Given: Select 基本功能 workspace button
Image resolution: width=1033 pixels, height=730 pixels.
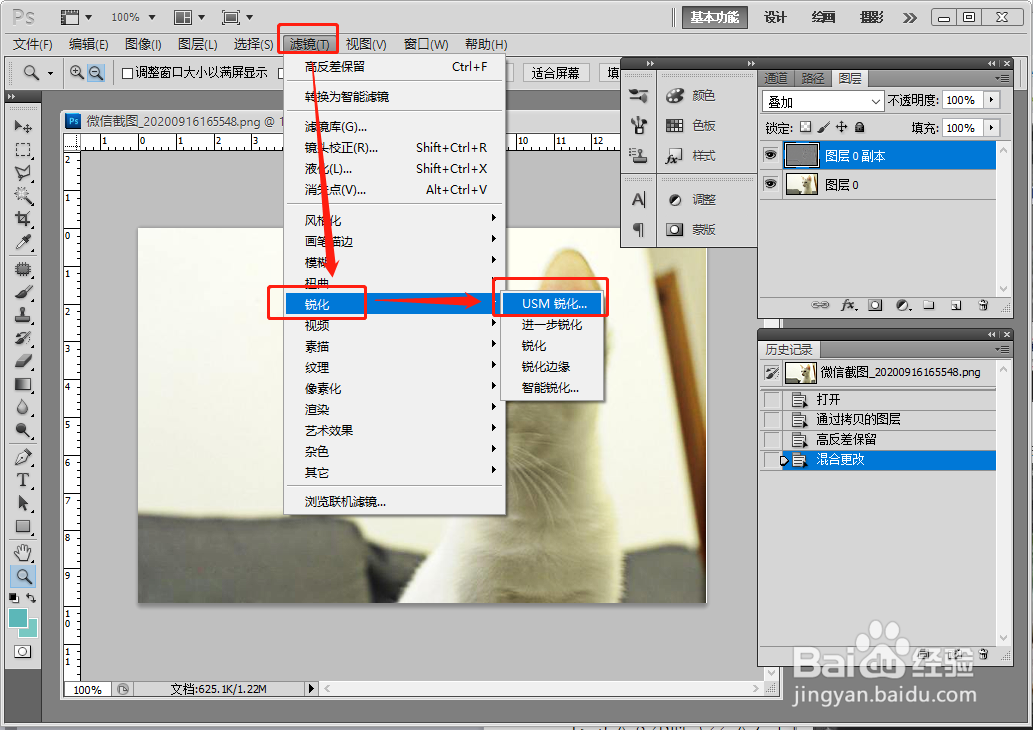Looking at the screenshot, I should tap(715, 18).
